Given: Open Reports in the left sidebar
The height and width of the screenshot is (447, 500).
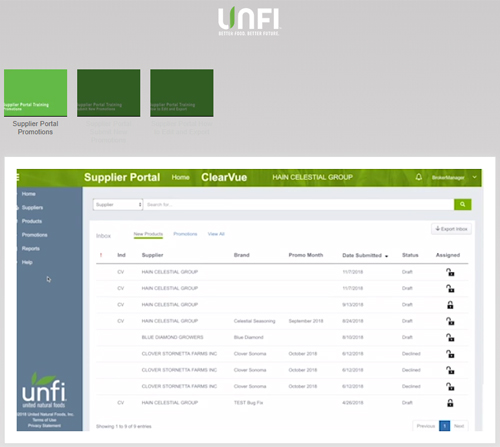Looking at the screenshot, I should point(31,248).
